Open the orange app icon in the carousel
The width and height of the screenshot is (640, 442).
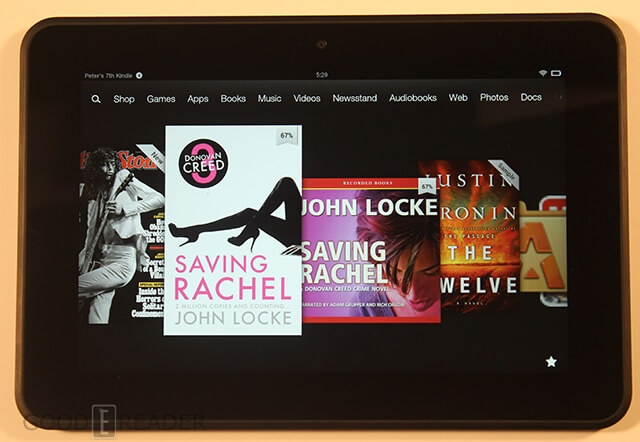(x=543, y=251)
